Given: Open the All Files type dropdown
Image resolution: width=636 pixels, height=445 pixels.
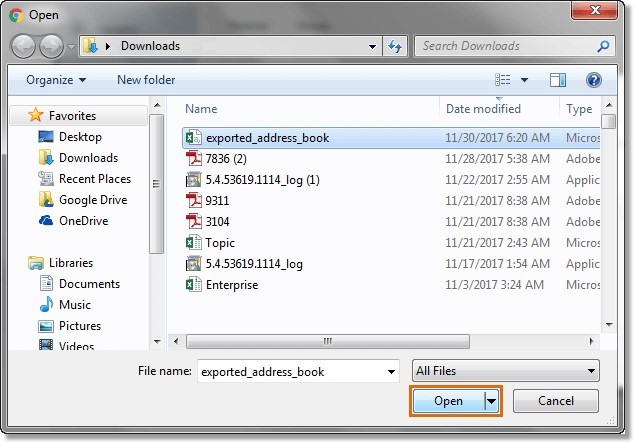Looking at the screenshot, I should [505, 371].
